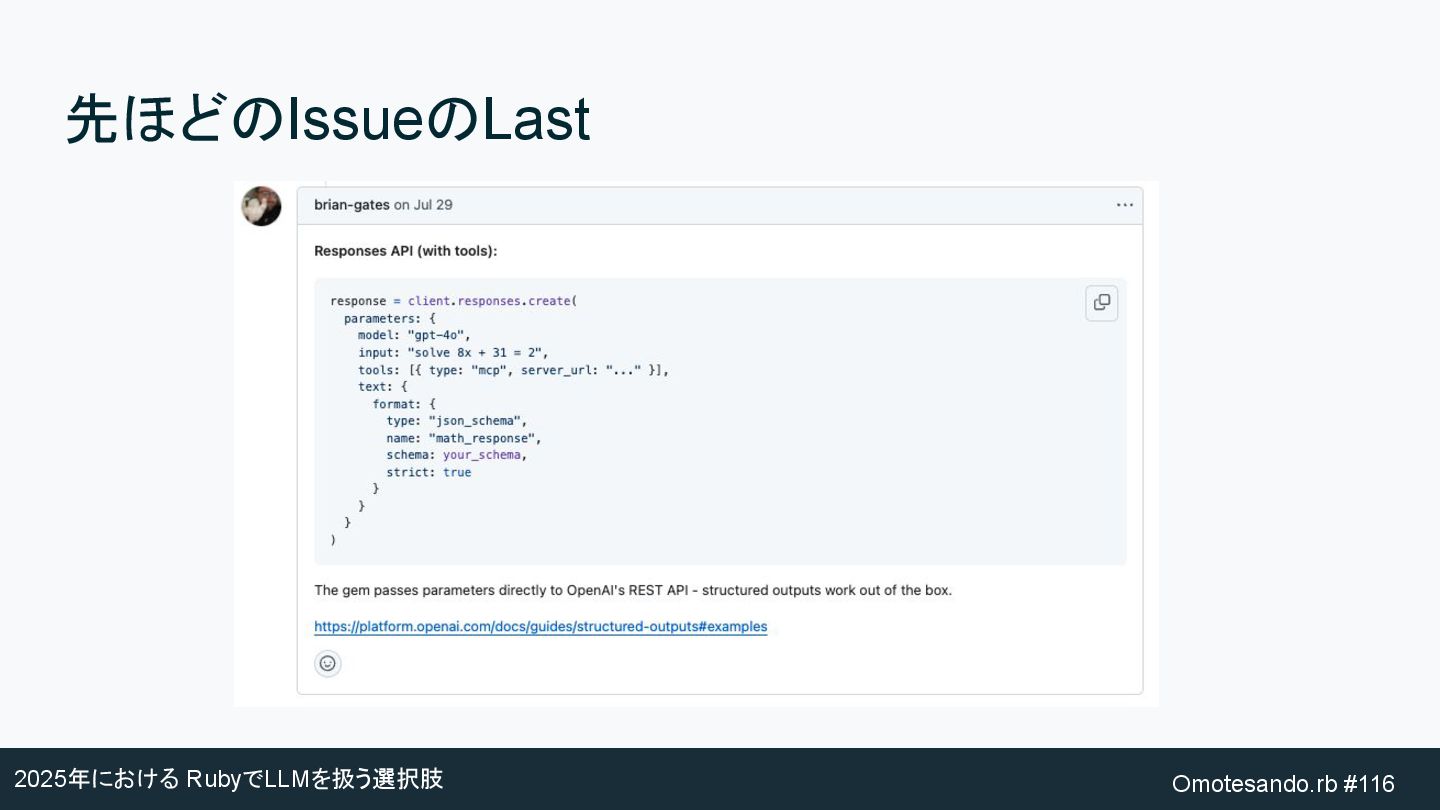The height and width of the screenshot is (810, 1440).
Task: Click the client.responses.create code line
Action: tap(454, 301)
